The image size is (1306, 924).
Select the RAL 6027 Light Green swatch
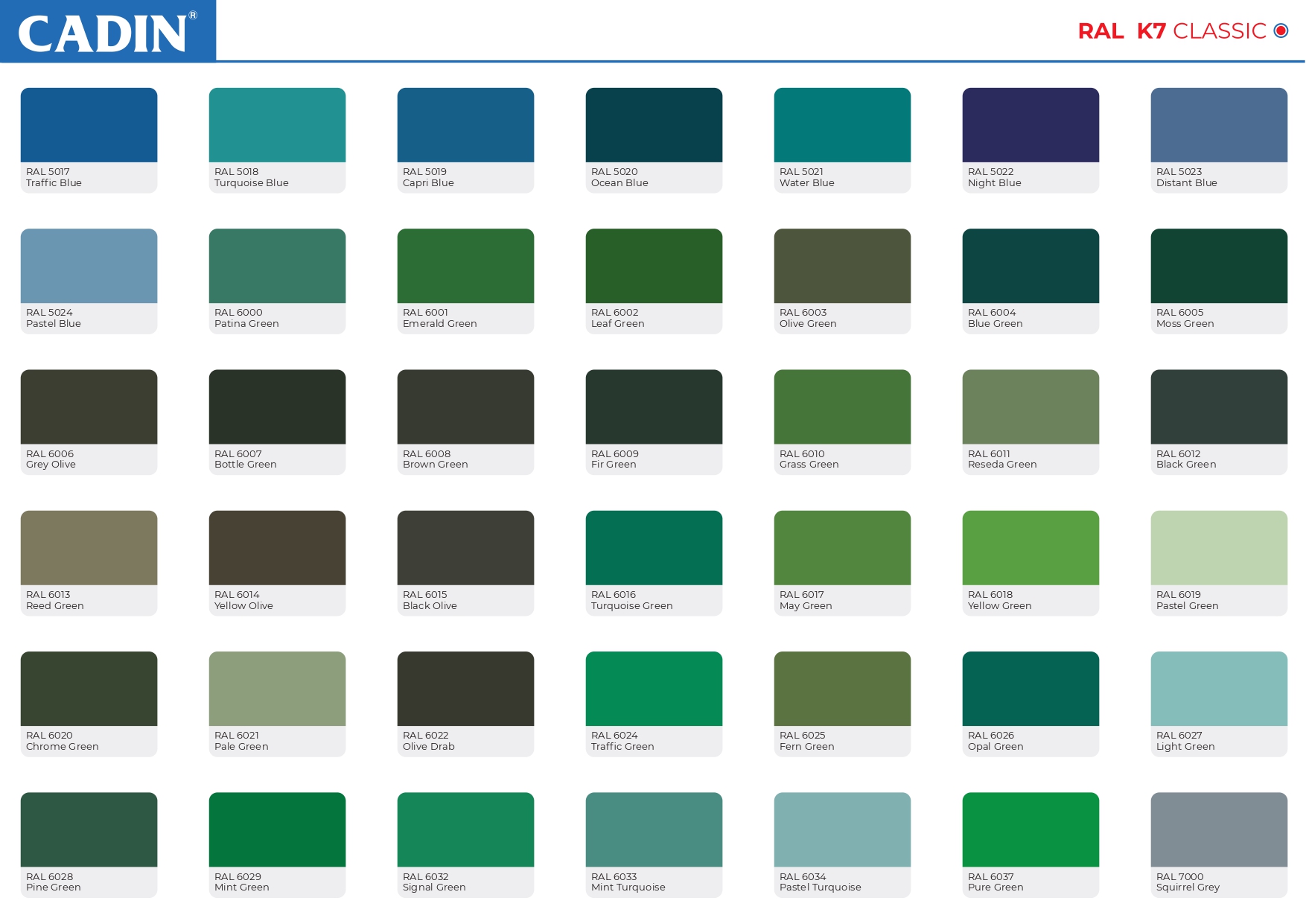[x=1219, y=689]
